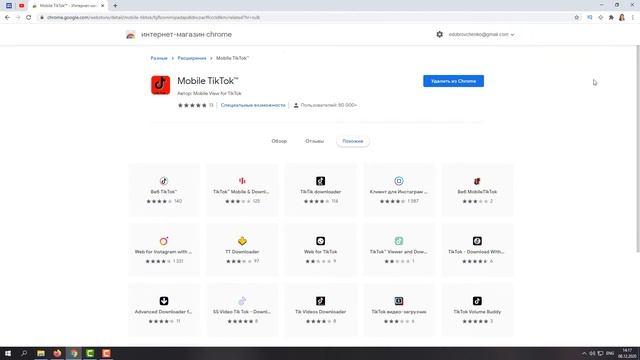Go back to the previous page
Image resolution: width=640 pixels, height=360 pixels.
pos(7,17)
